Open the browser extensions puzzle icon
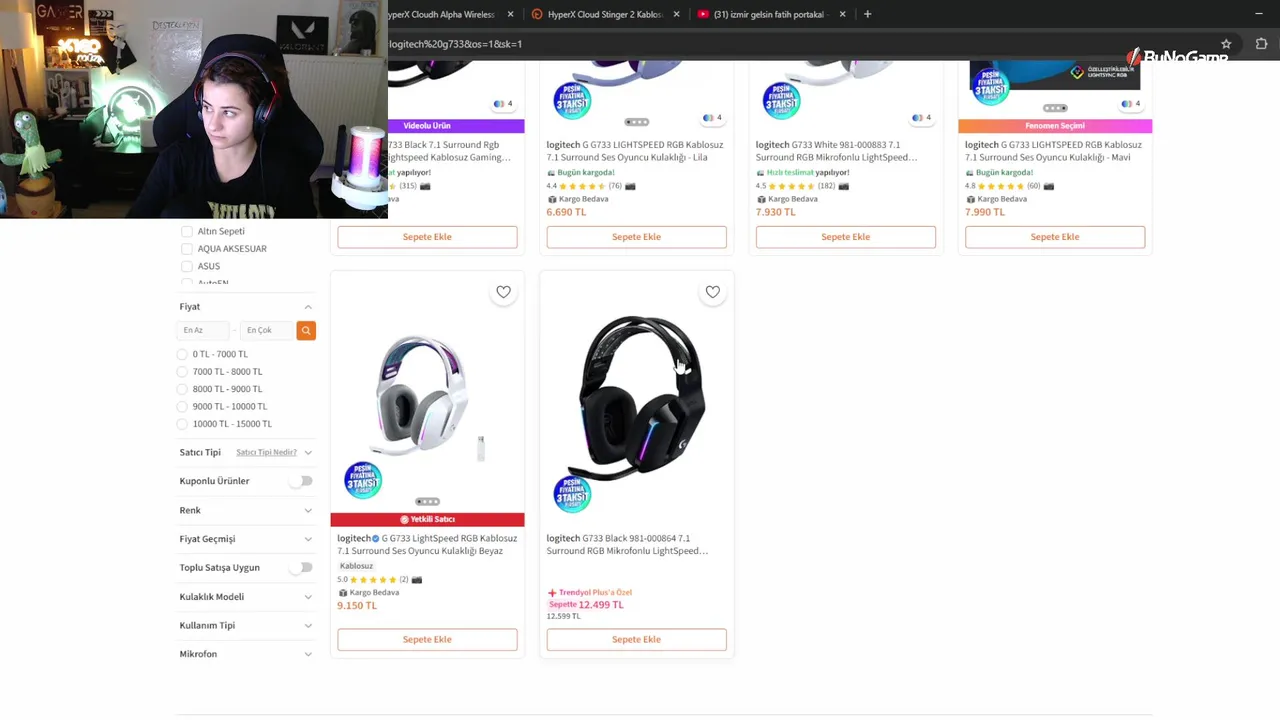 click(1261, 44)
